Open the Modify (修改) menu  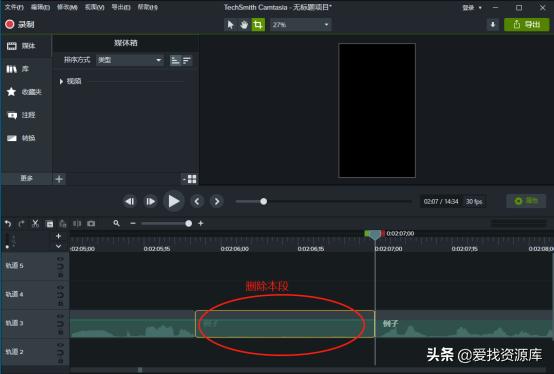click(x=67, y=7)
